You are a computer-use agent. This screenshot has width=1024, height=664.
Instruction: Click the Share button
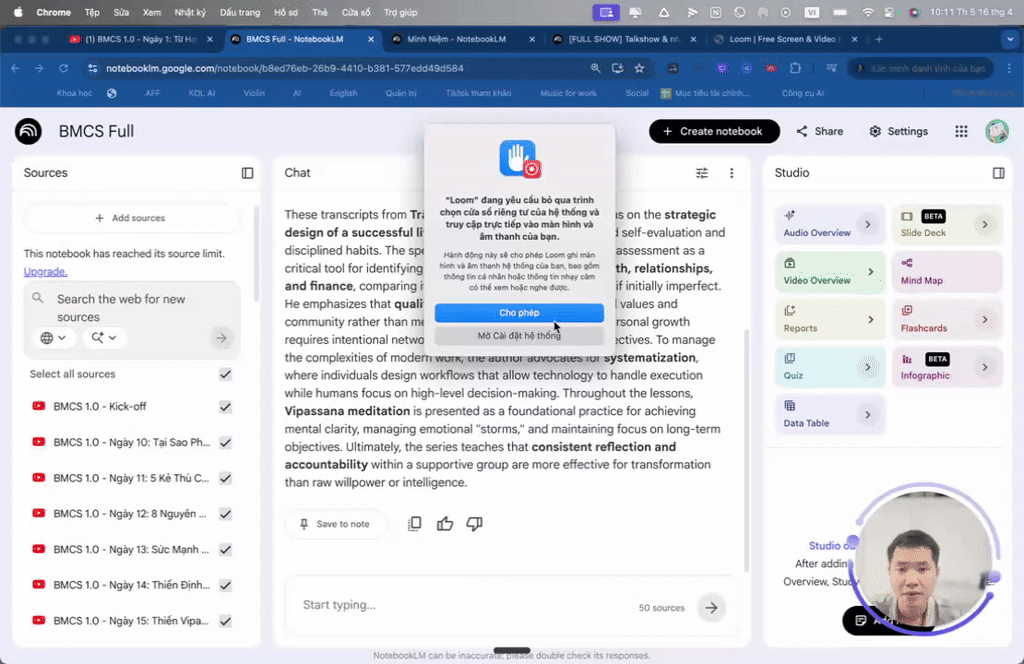pos(820,131)
